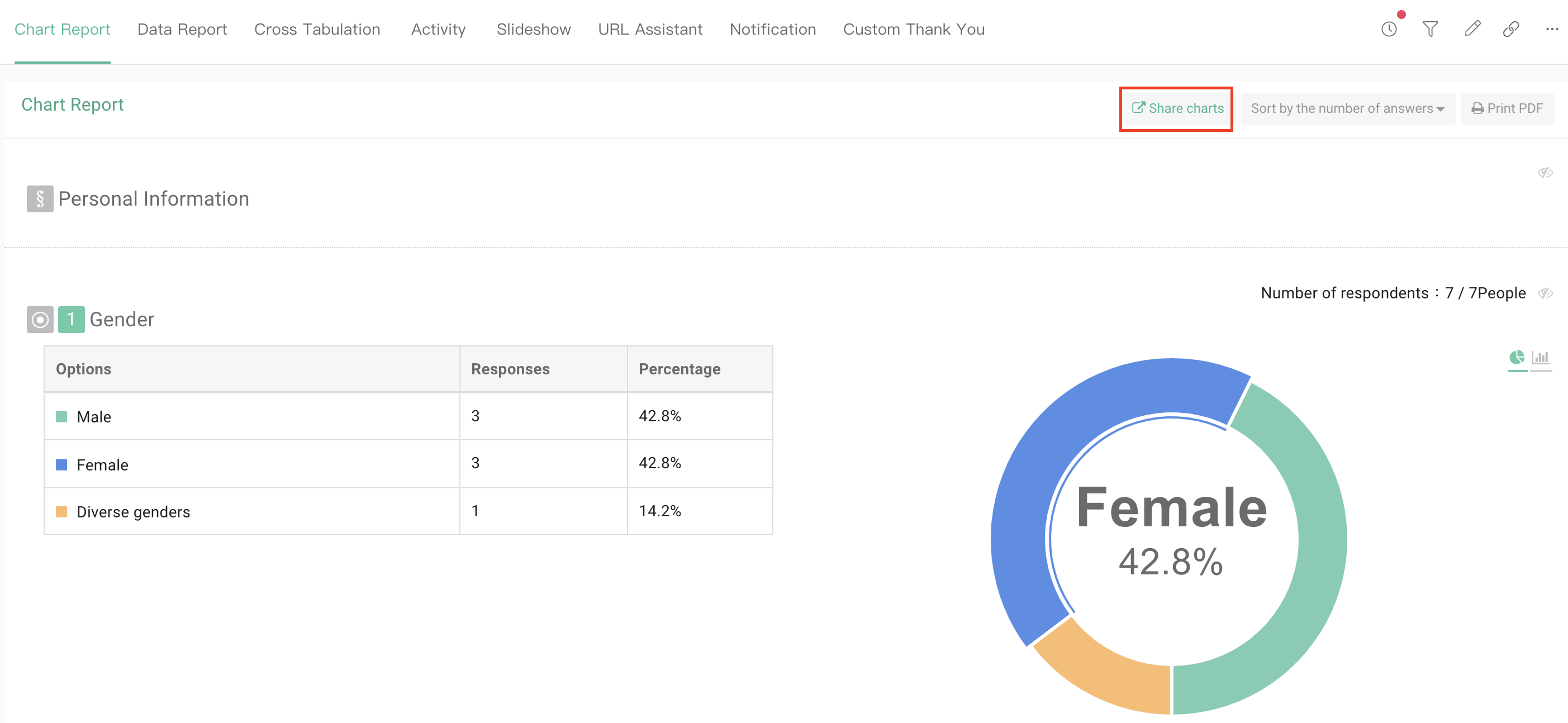Open the Cross Tabulation tab
Viewport: 1568px width, 723px height.
pos(317,28)
